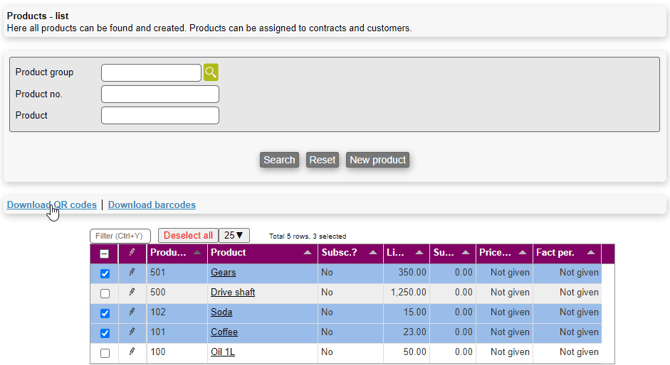Edit product 101 Coffee pencil icon
The image size is (670, 365).
point(132,332)
